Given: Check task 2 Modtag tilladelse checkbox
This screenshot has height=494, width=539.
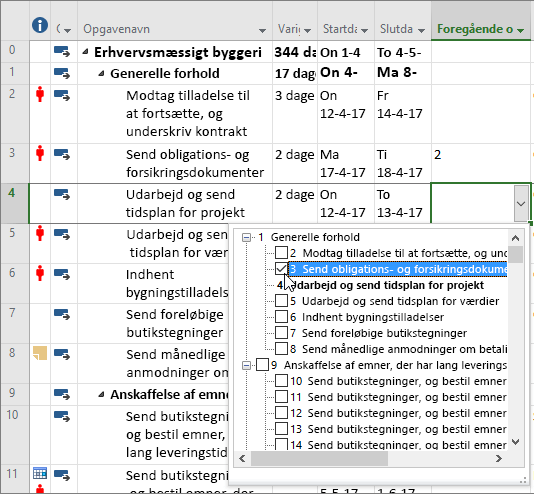Looking at the screenshot, I should (281, 253).
